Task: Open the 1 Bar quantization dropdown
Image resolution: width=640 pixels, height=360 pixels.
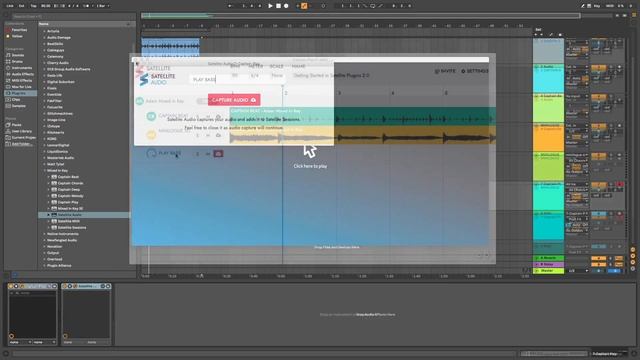Action: (x=102, y=6)
